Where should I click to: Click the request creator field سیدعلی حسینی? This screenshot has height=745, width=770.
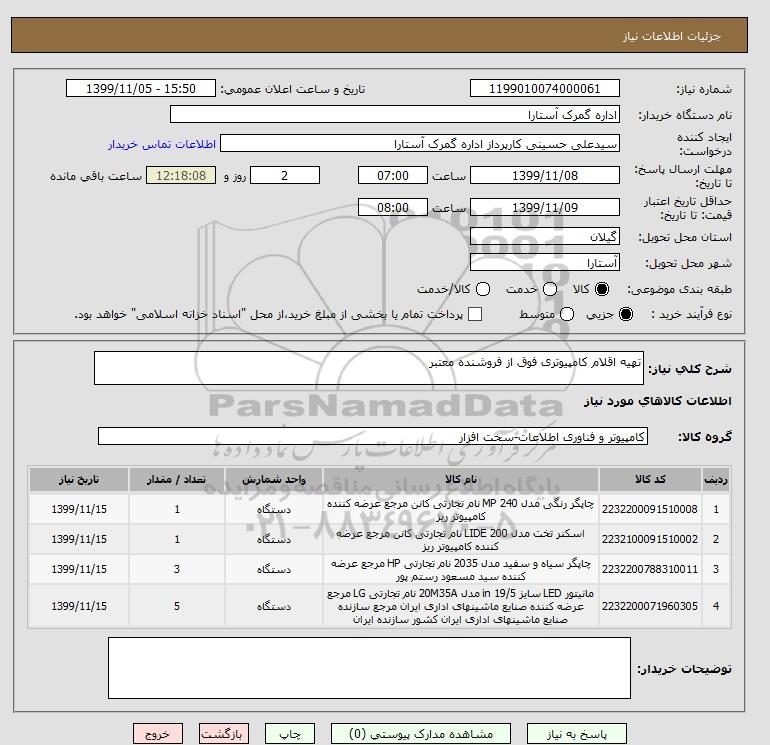click(x=420, y=144)
